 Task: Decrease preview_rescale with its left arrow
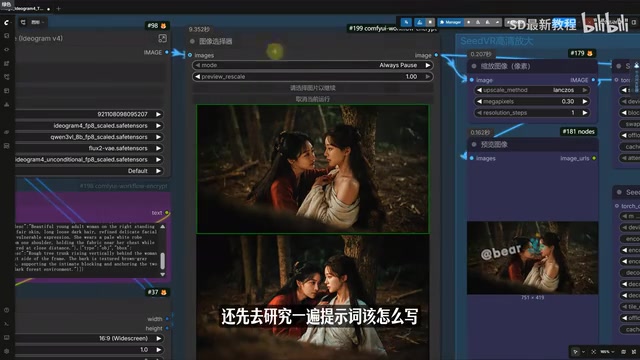pyautogui.click(x=198, y=76)
